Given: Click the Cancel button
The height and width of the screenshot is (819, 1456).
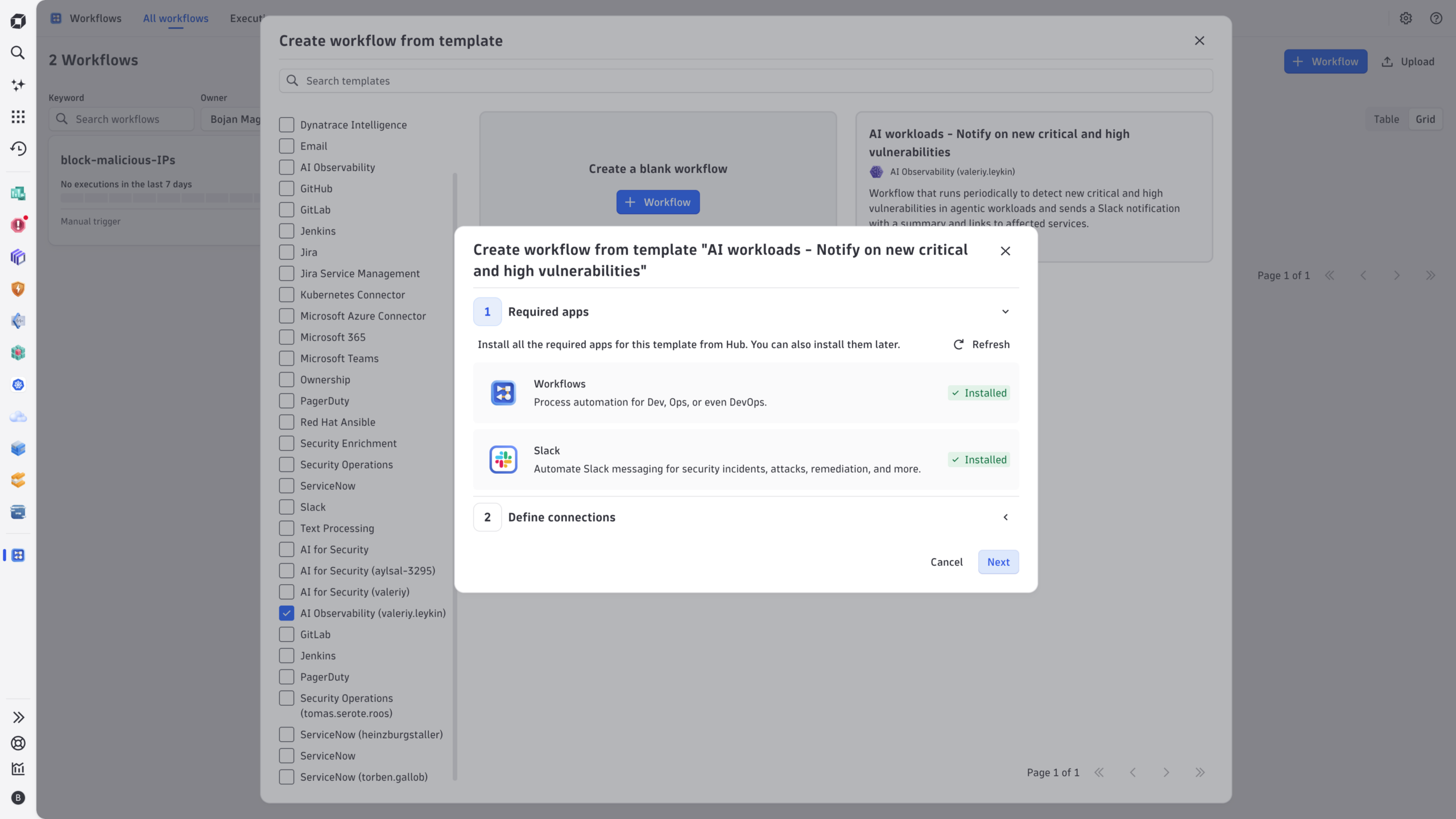Looking at the screenshot, I should [x=946, y=562].
